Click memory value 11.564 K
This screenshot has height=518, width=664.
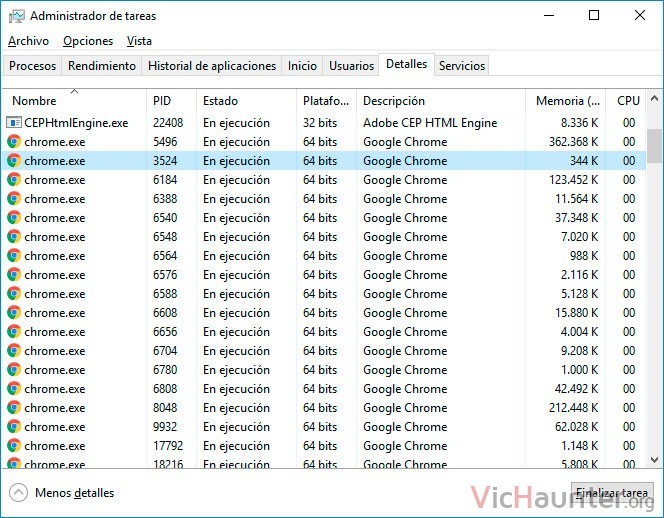577,199
